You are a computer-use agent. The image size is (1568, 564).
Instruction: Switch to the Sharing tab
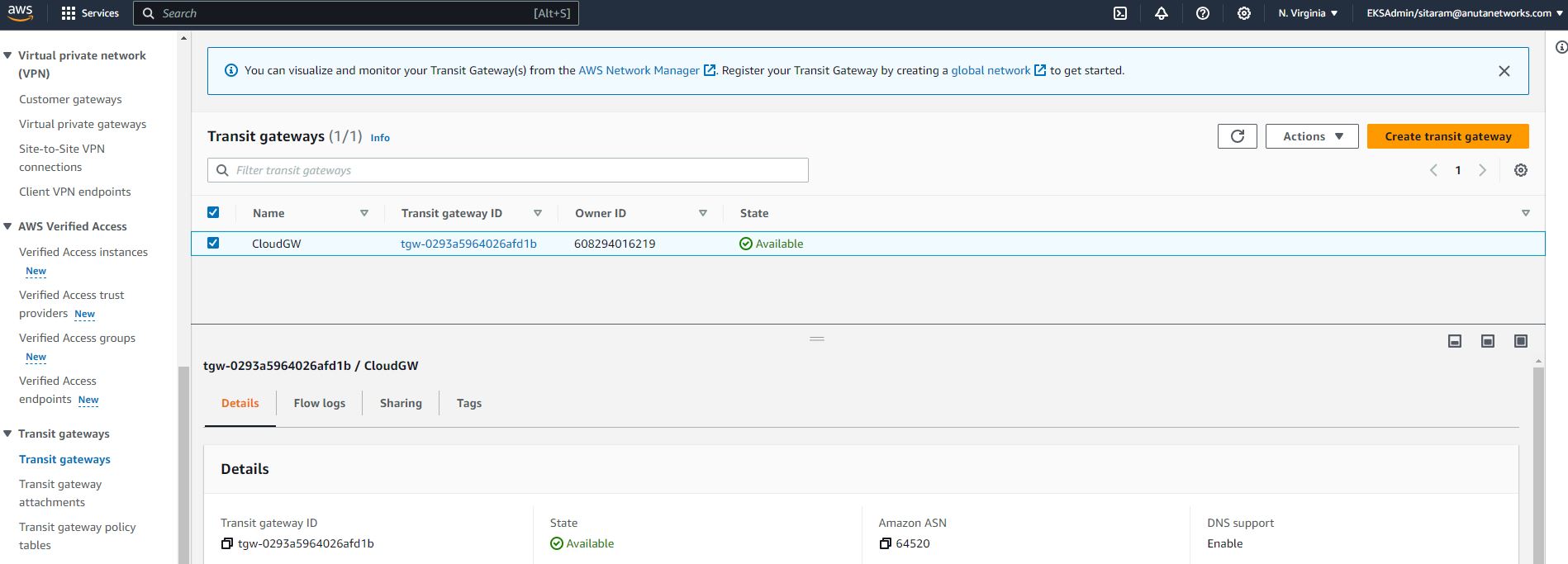(x=401, y=403)
